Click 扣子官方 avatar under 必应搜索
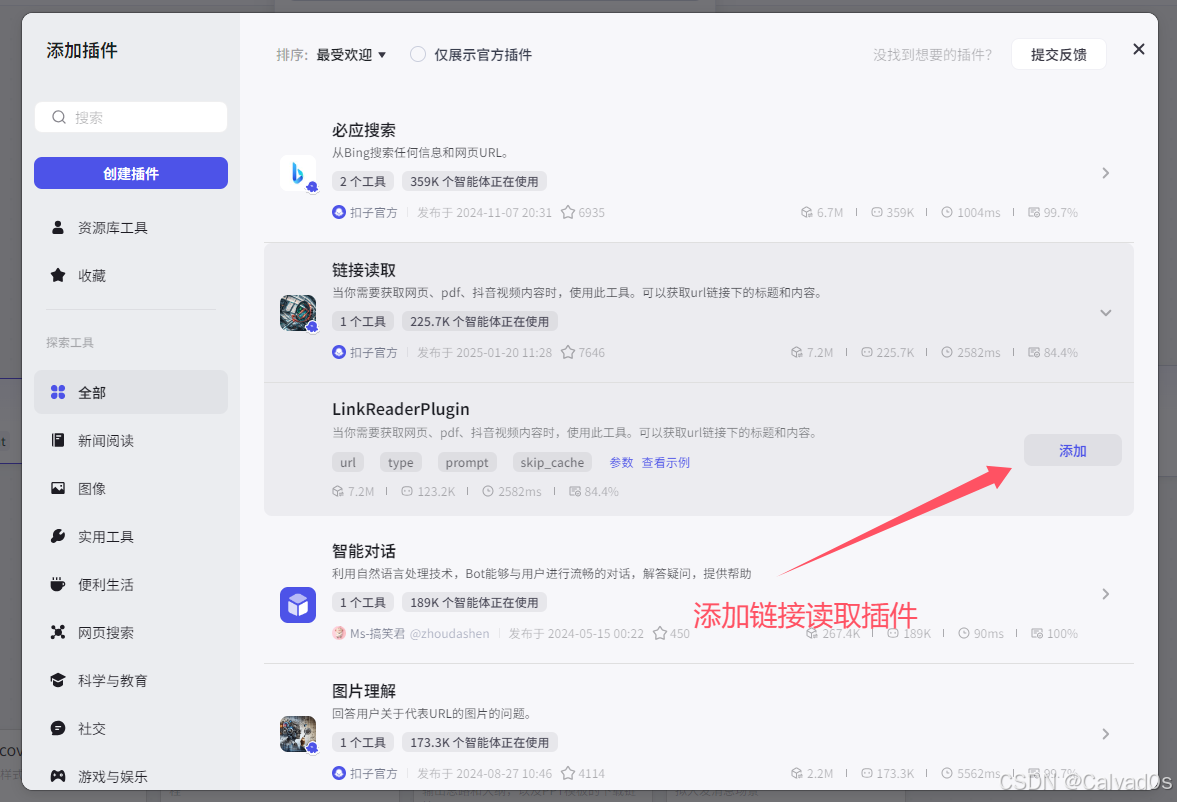Viewport: 1177px width, 802px height. [339, 213]
